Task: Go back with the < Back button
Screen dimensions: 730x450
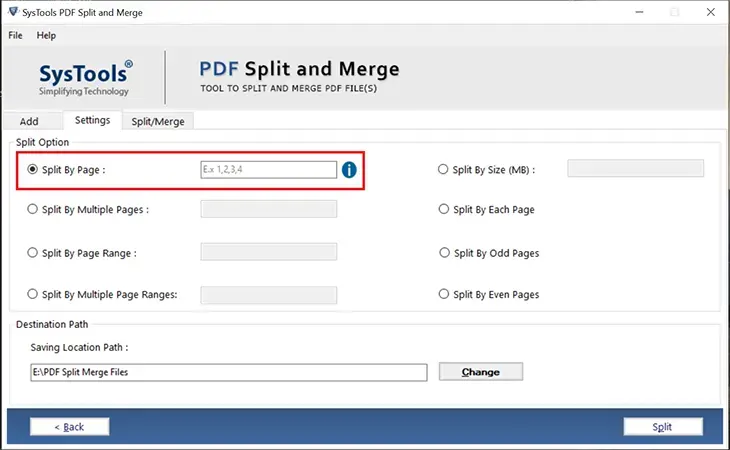Action: (x=70, y=427)
